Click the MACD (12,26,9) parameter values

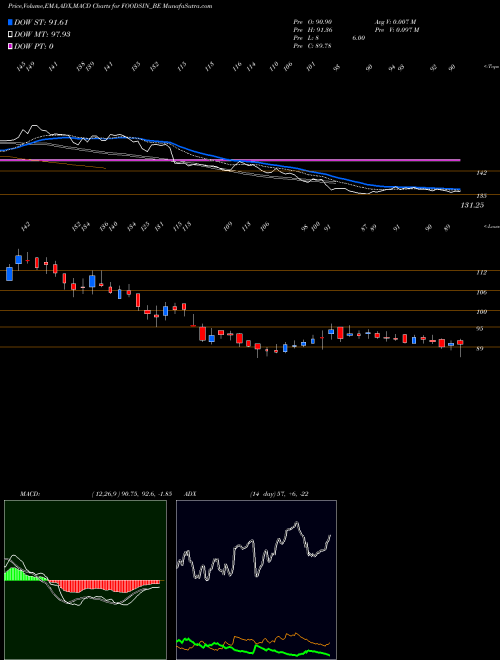tap(131, 494)
